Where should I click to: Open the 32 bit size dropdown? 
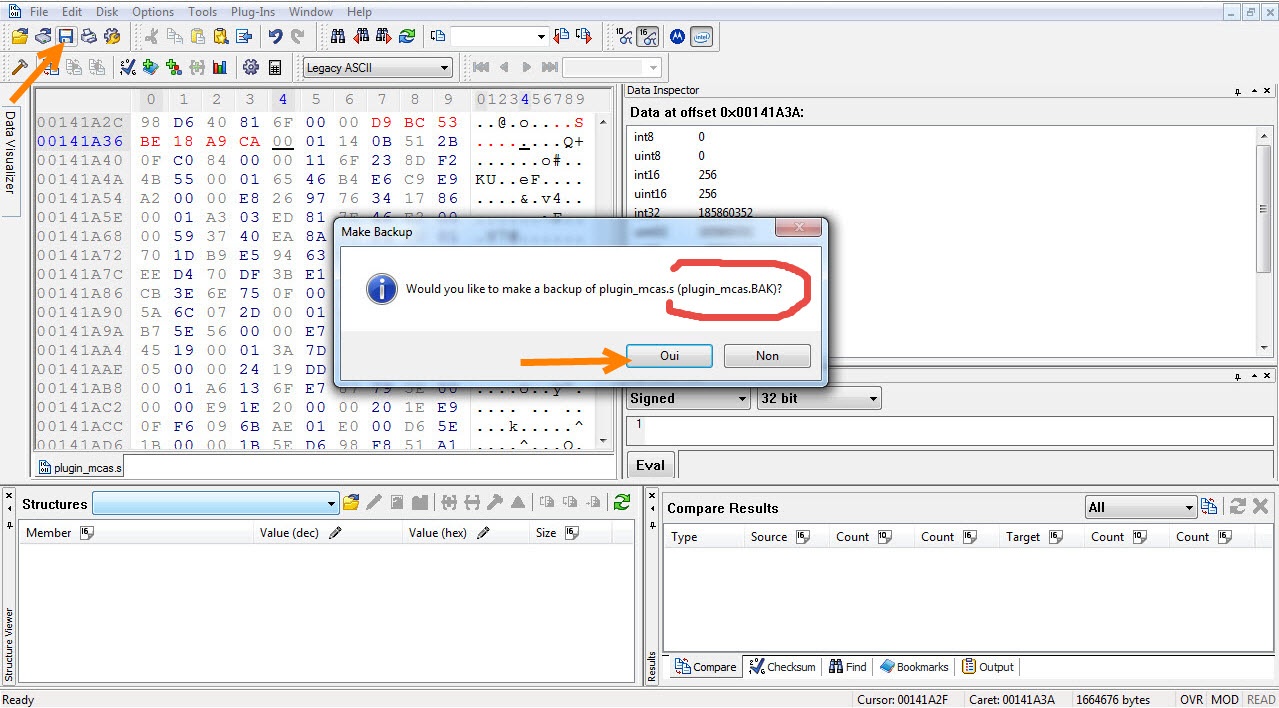(818, 398)
